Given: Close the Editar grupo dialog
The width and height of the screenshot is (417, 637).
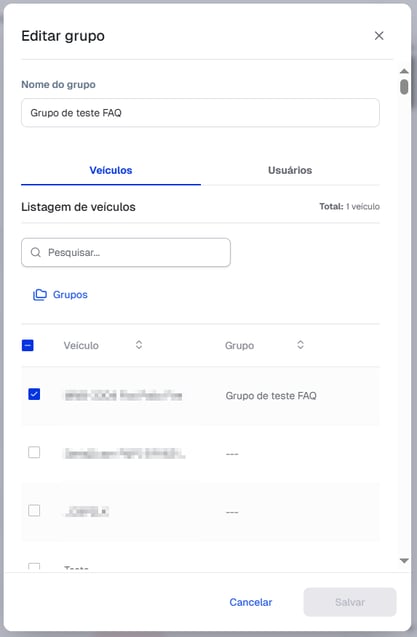Looking at the screenshot, I should tap(379, 36).
